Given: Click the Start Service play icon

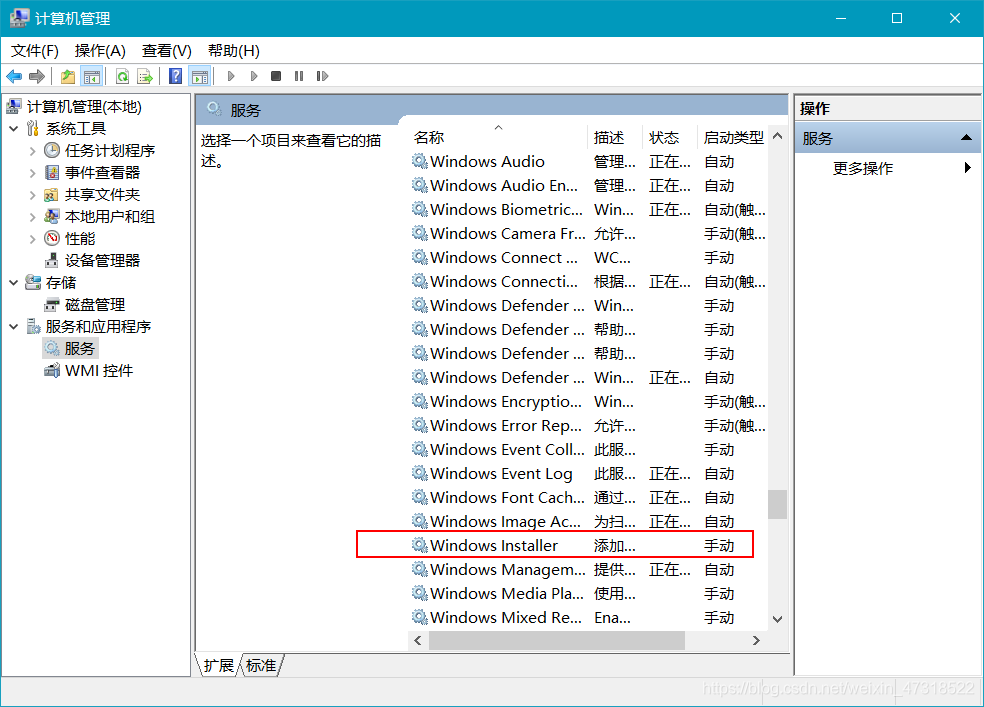Looking at the screenshot, I should [231, 77].
